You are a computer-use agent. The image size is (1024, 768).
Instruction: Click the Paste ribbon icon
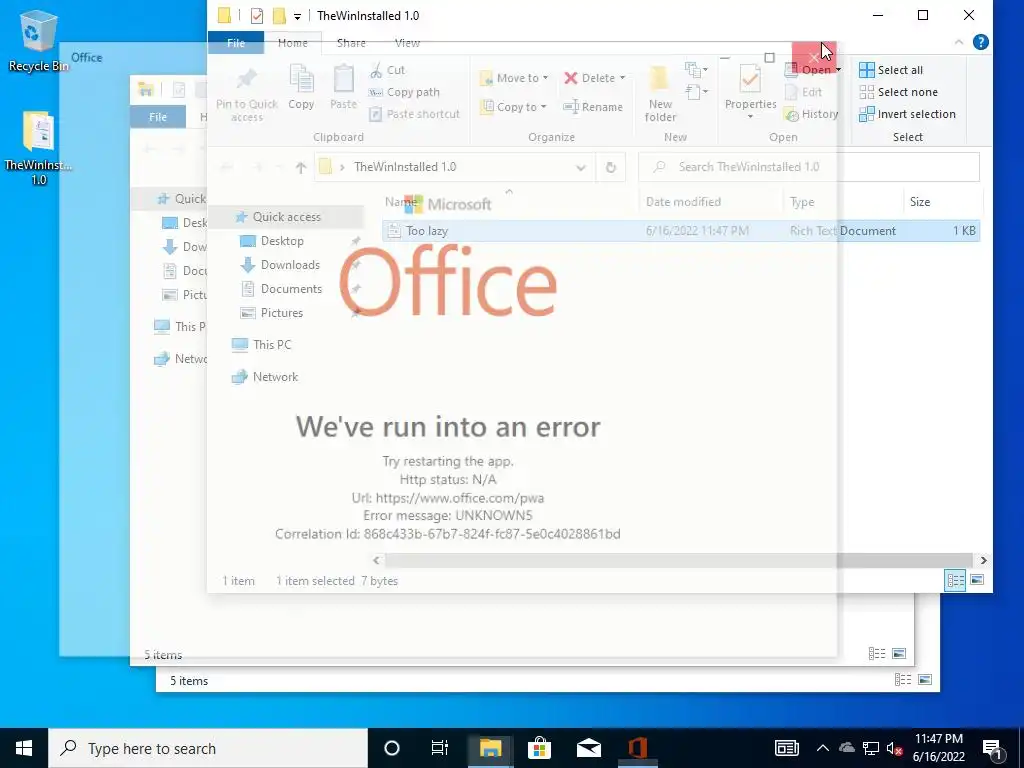[344, 87]
